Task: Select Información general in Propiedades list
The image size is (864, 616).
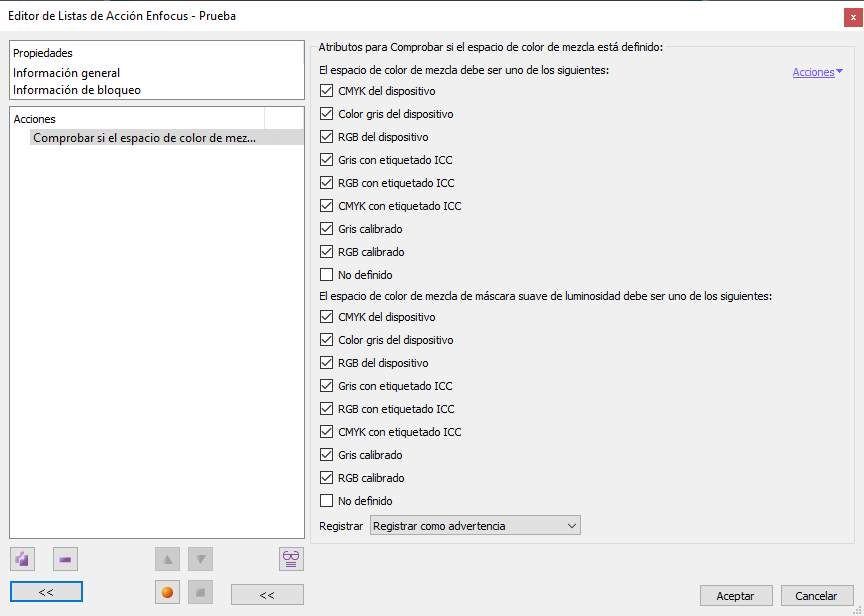Action: 67,73
